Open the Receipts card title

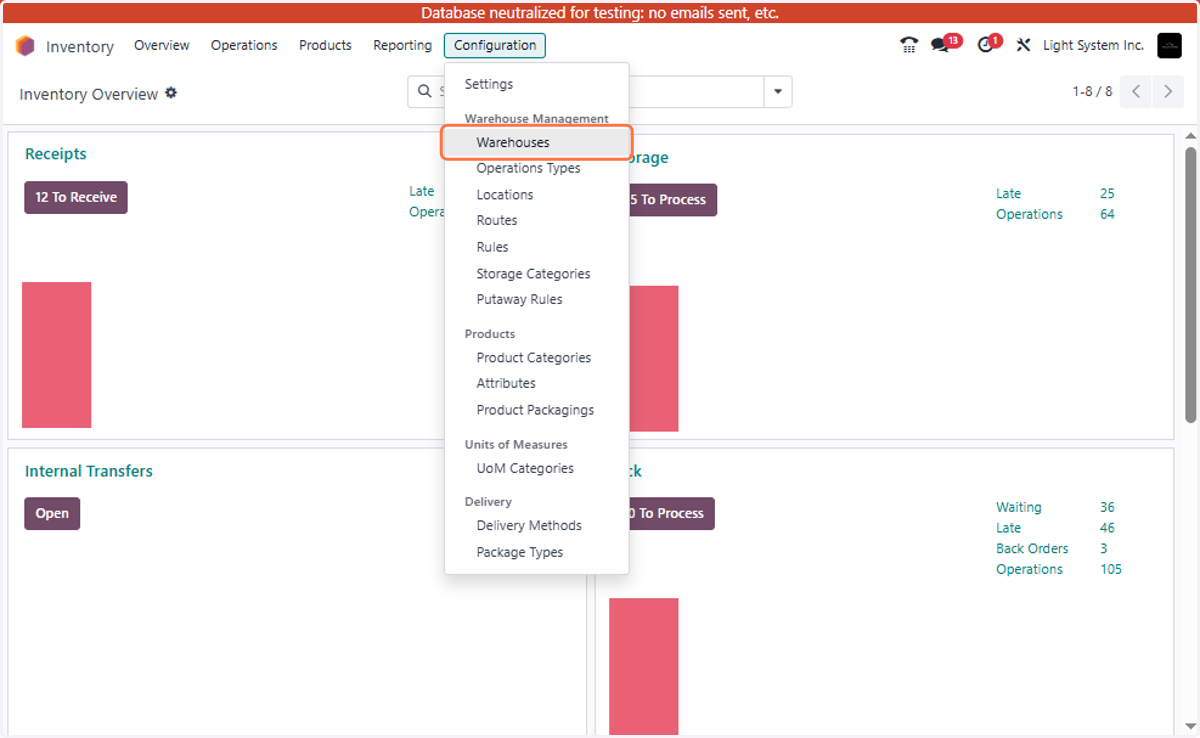[x=56, y=154]
